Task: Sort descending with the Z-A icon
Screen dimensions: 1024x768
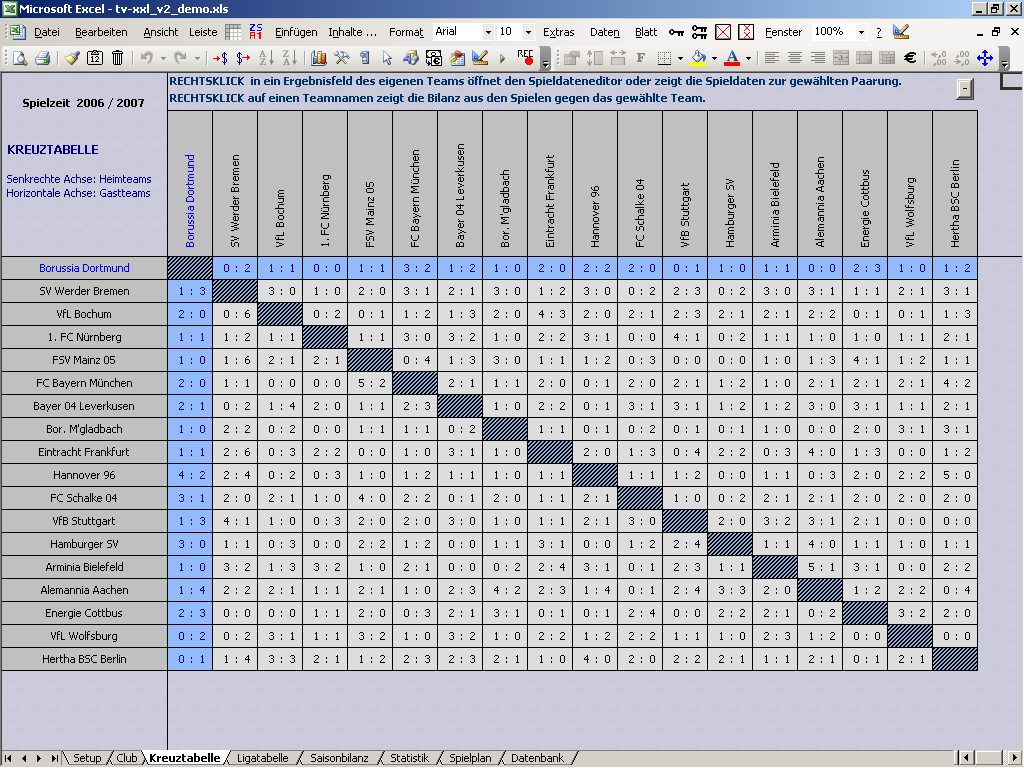Action: 289,58
